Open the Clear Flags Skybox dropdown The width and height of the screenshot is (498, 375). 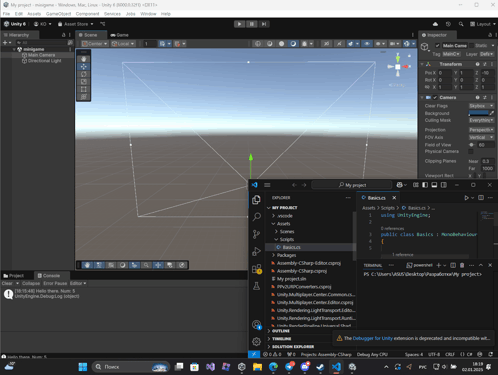click(481, 106)
